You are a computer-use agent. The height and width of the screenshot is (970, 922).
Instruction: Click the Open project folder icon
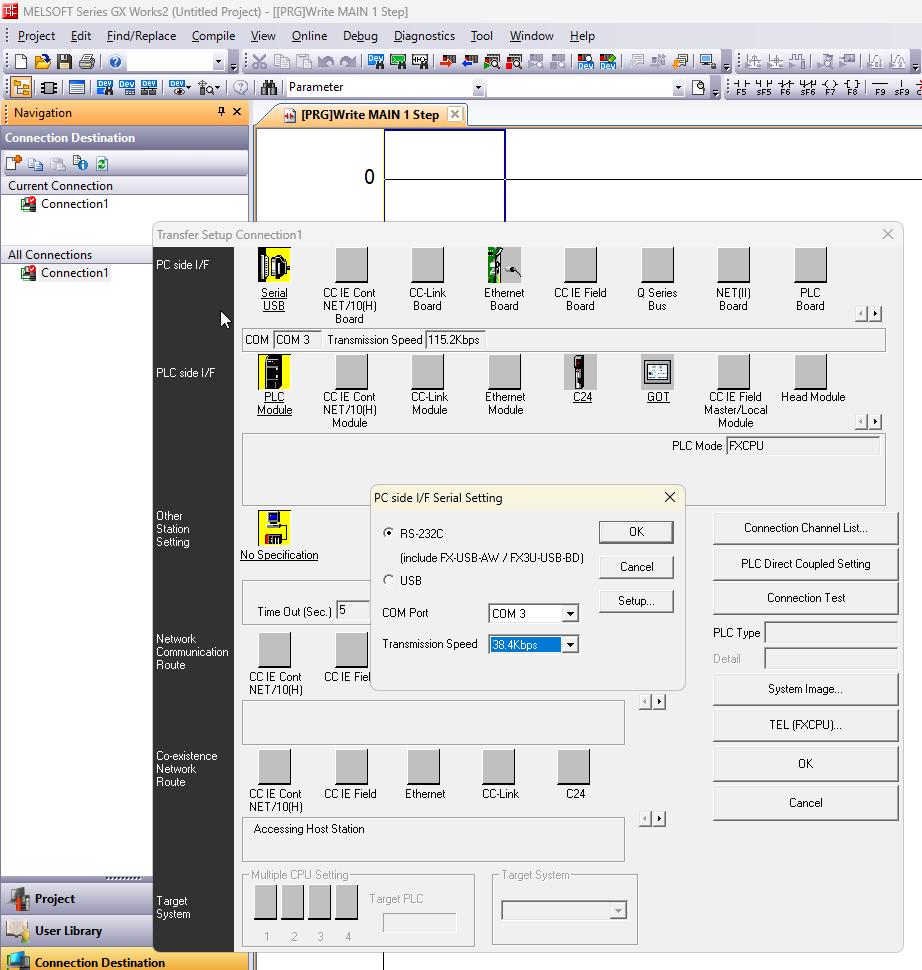click(42, 62)
